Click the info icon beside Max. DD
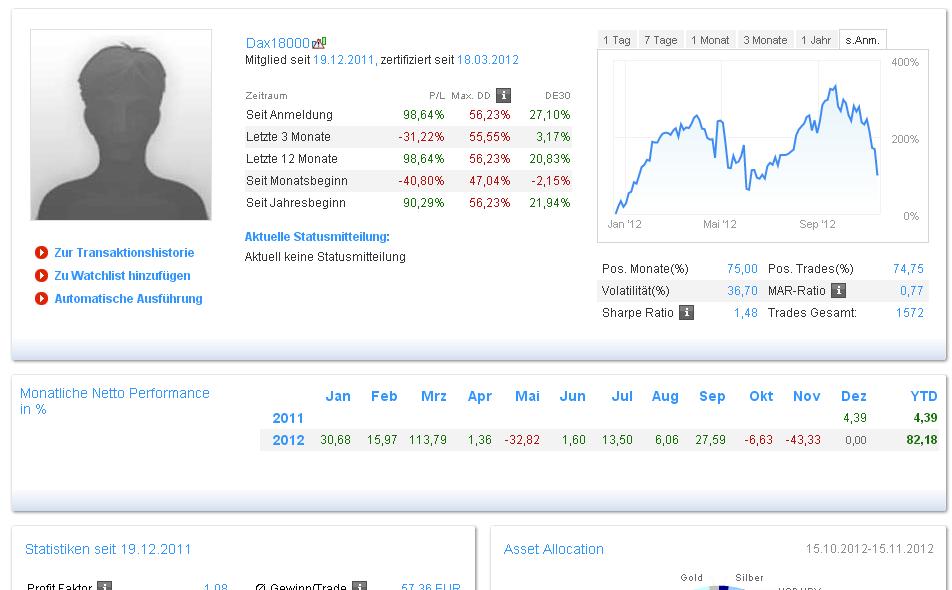The width and height of the screenshot is (952, 590). pos(503,95)
